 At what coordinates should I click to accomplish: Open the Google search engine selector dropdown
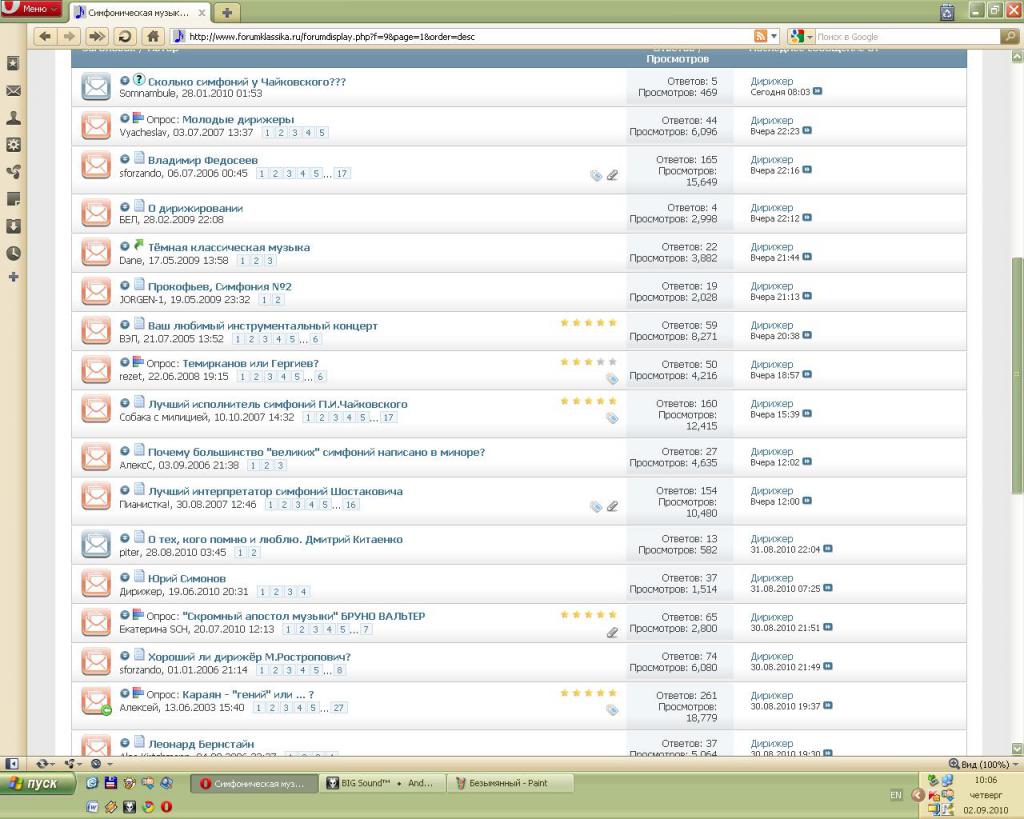[802, 36]
